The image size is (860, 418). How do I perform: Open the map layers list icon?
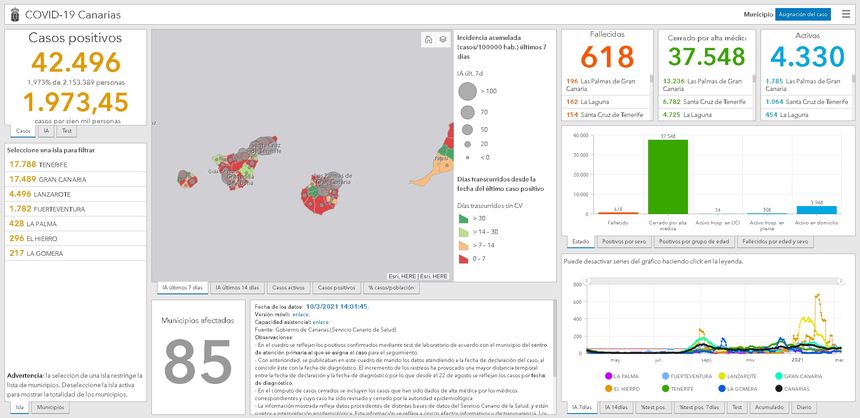coord(442,39)
